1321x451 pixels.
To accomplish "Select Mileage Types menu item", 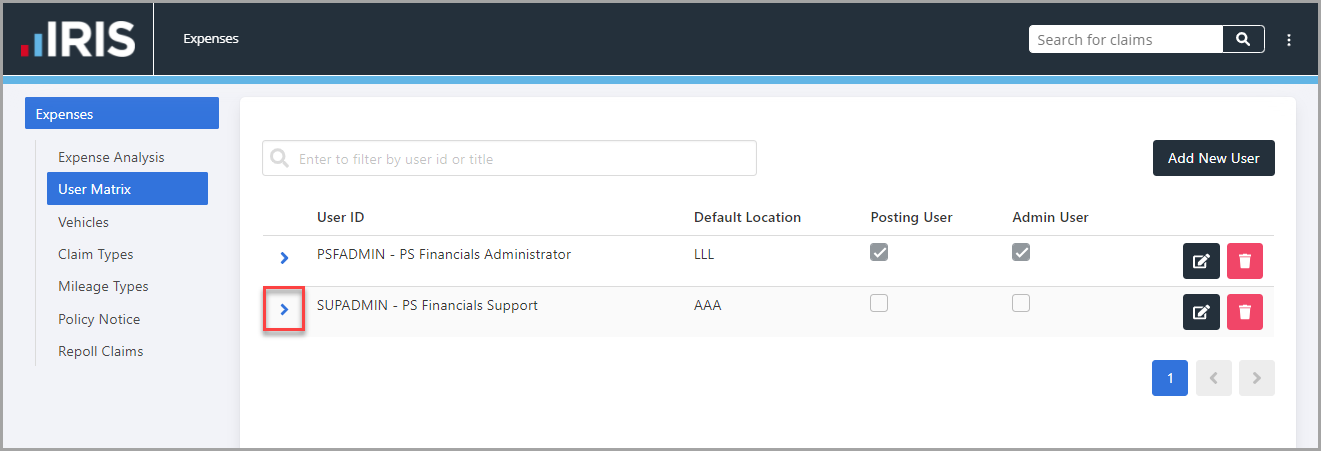I will [103, 286].
